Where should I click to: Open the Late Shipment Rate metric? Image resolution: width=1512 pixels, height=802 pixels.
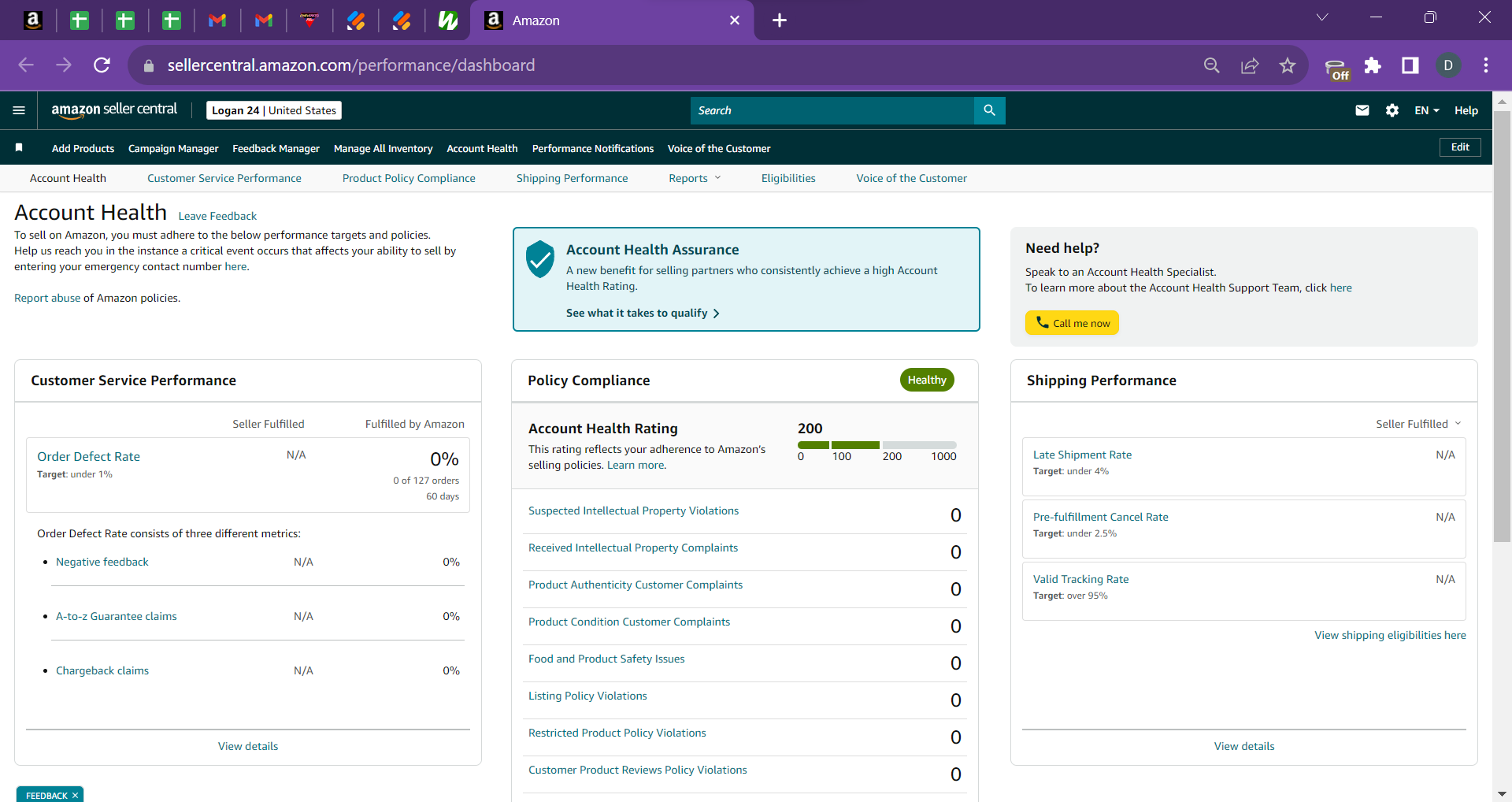(1082, 455)
